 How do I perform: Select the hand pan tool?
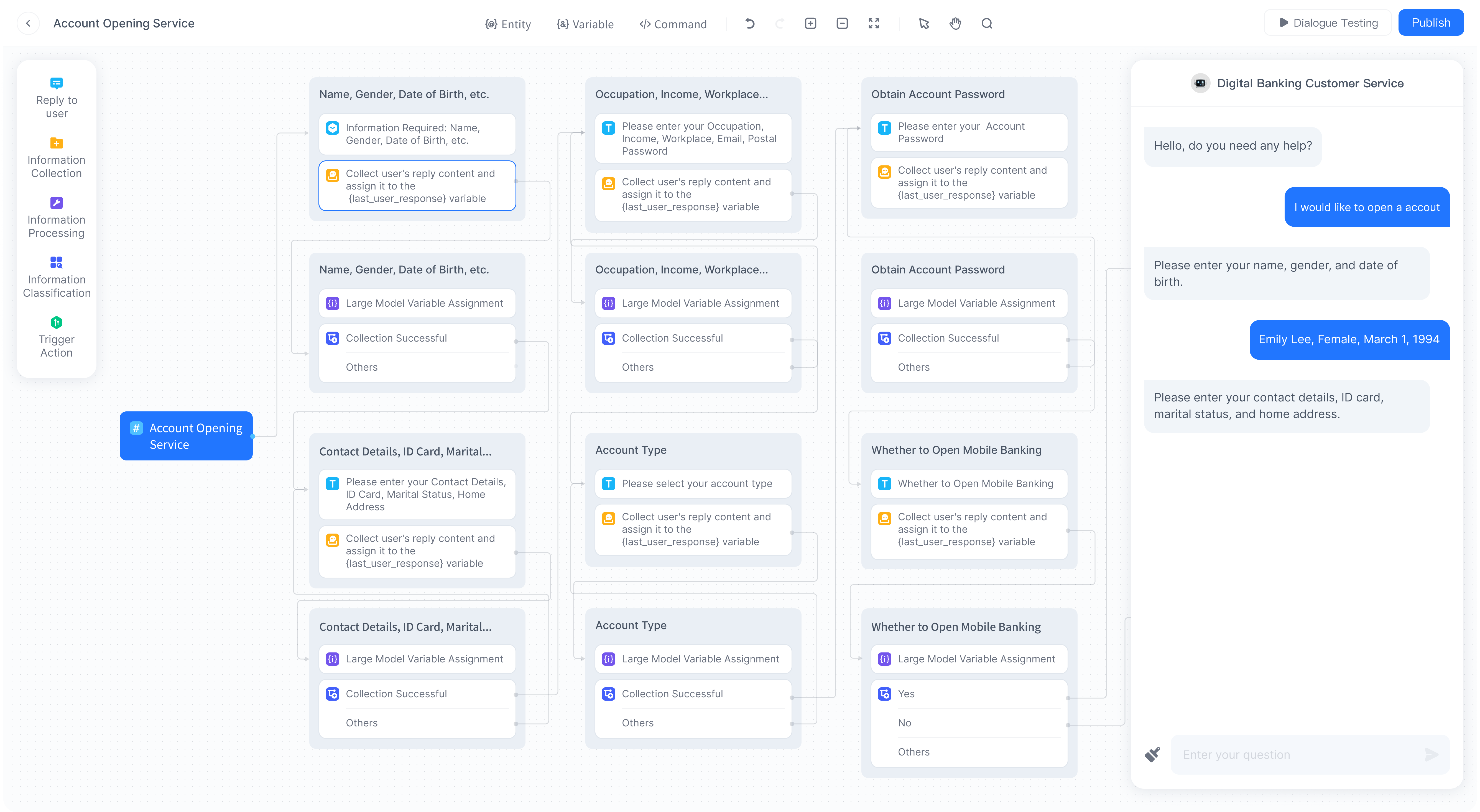(x=955, y=24)
